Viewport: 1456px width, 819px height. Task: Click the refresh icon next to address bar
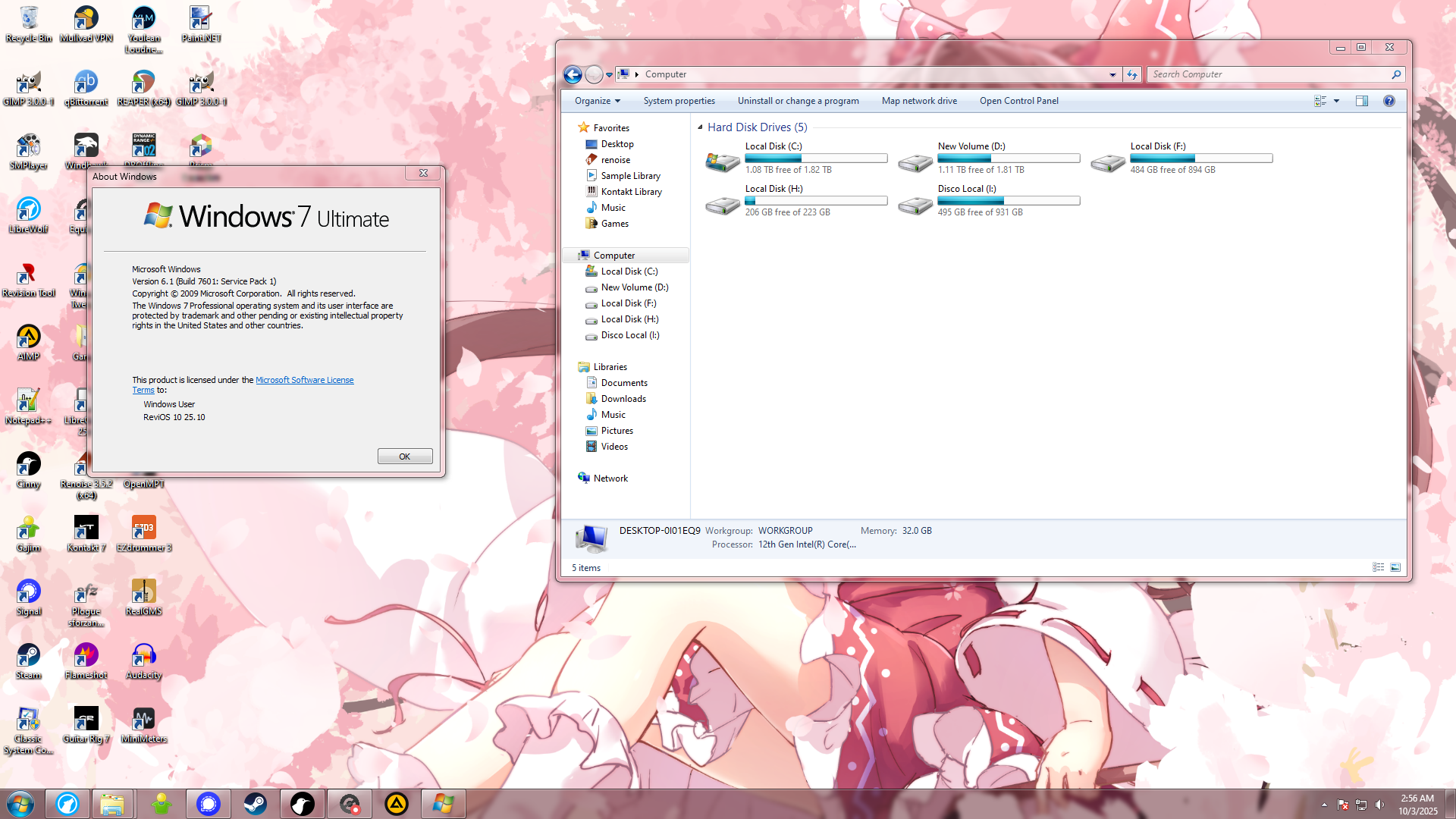(1132, 74)
